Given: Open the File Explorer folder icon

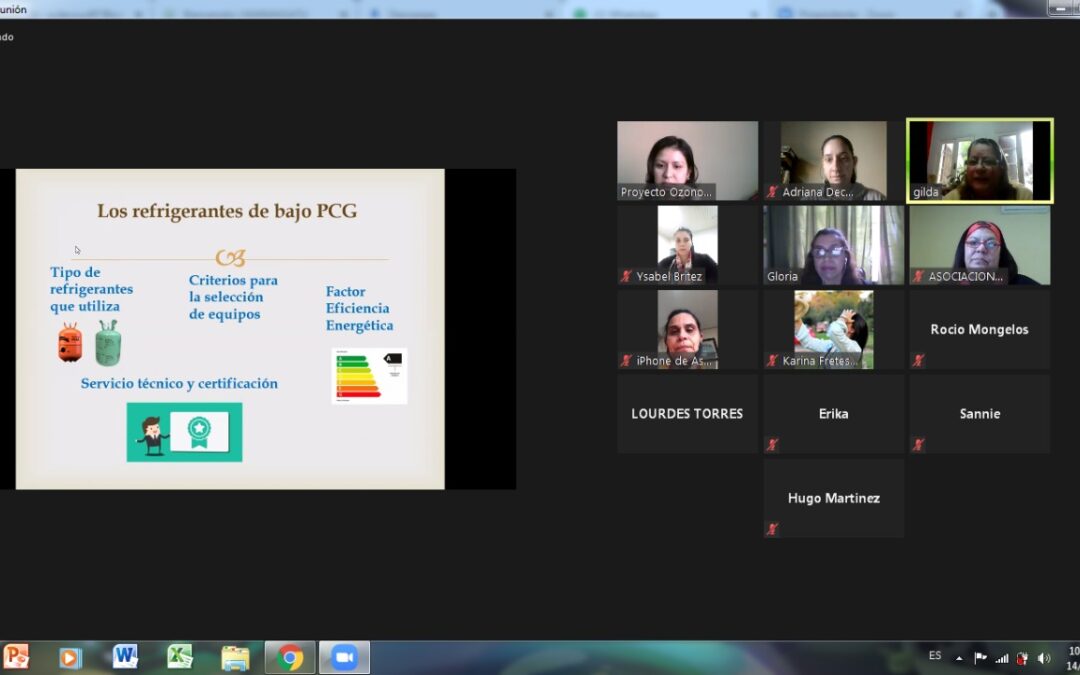Looking at the screenshot, I should [x=235, y=657].
